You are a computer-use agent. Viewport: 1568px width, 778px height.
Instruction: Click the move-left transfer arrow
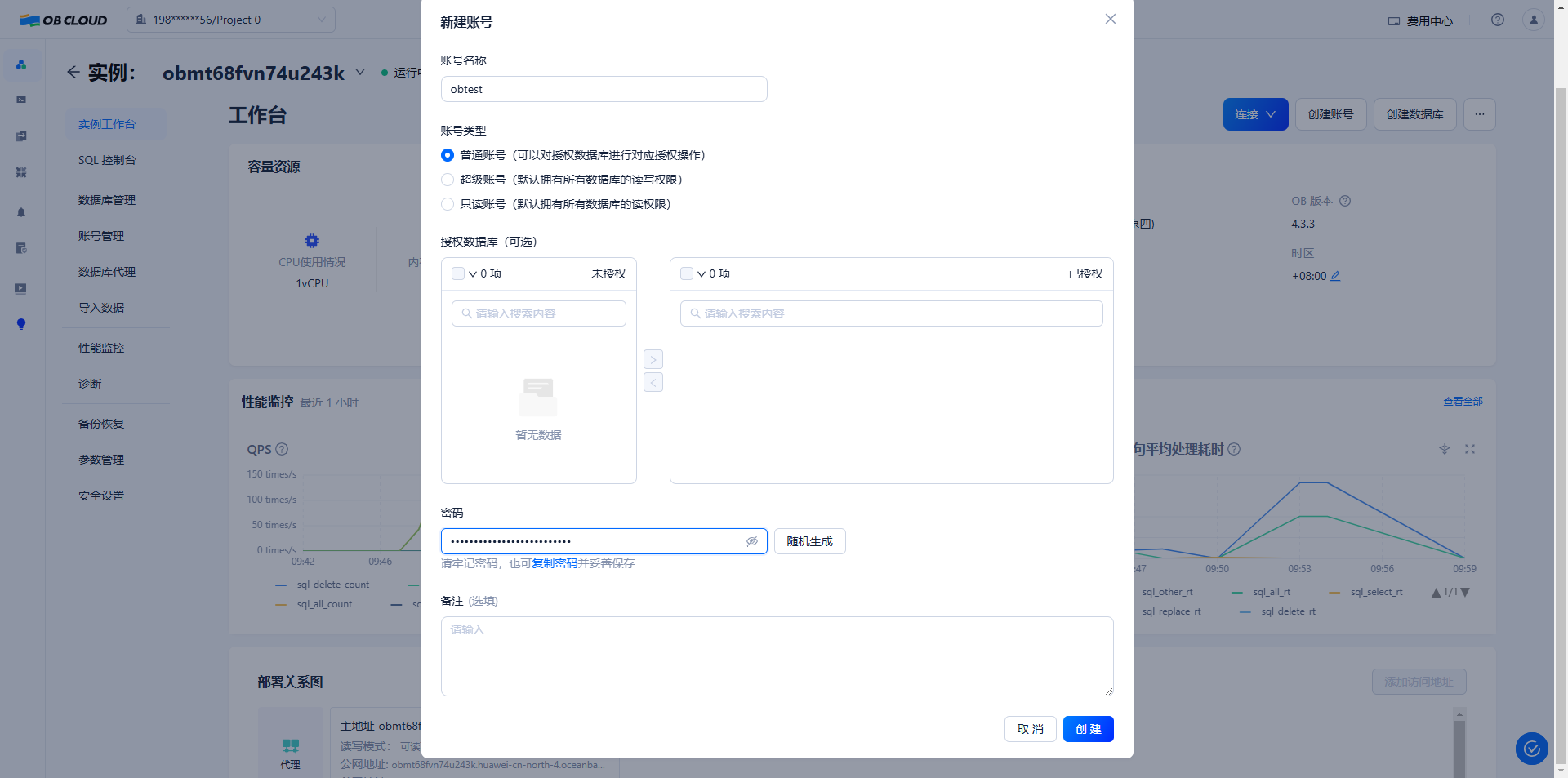tap(653, 382)
